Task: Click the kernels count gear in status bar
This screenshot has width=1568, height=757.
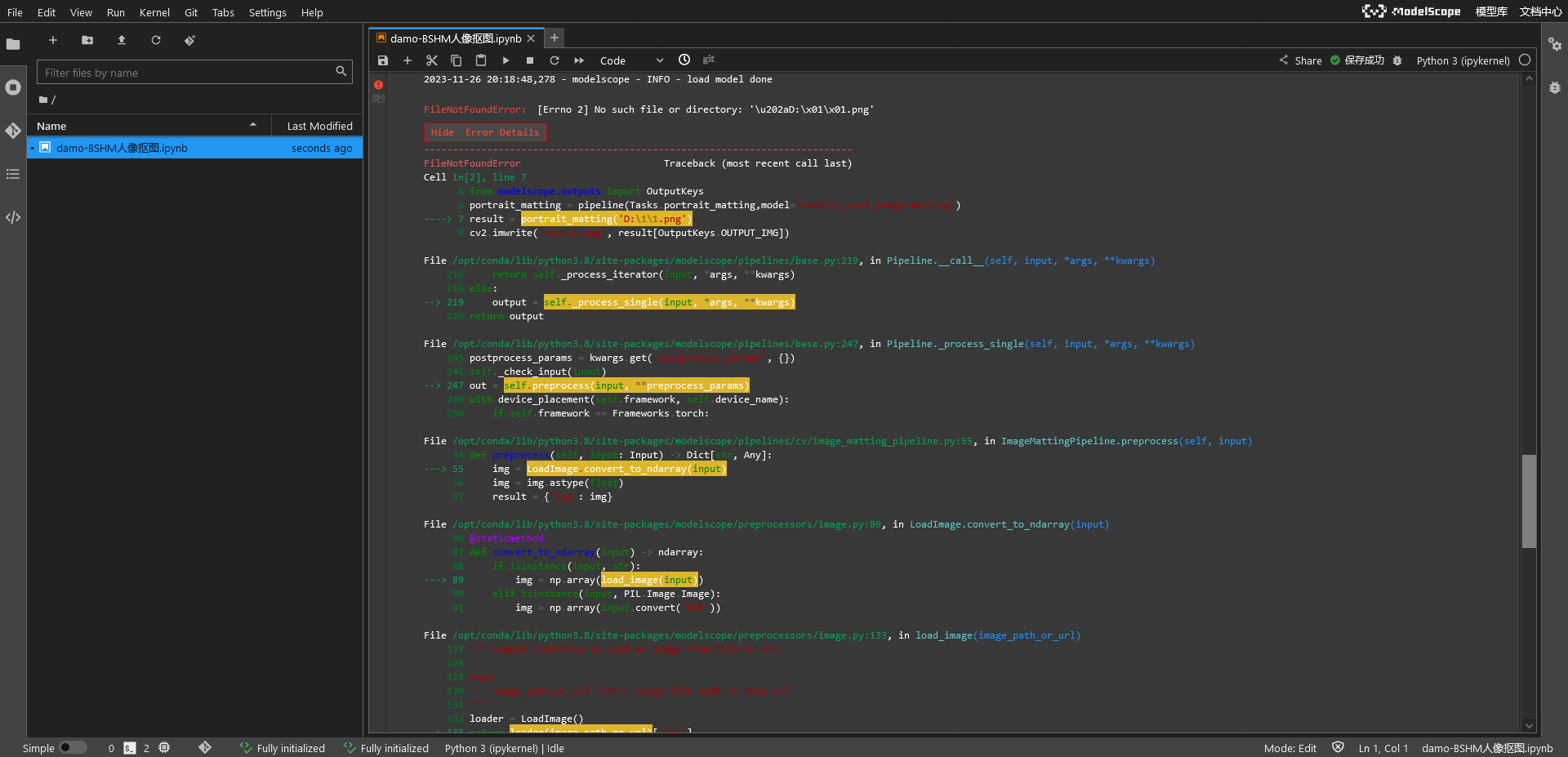Action: tap(164, 747)
